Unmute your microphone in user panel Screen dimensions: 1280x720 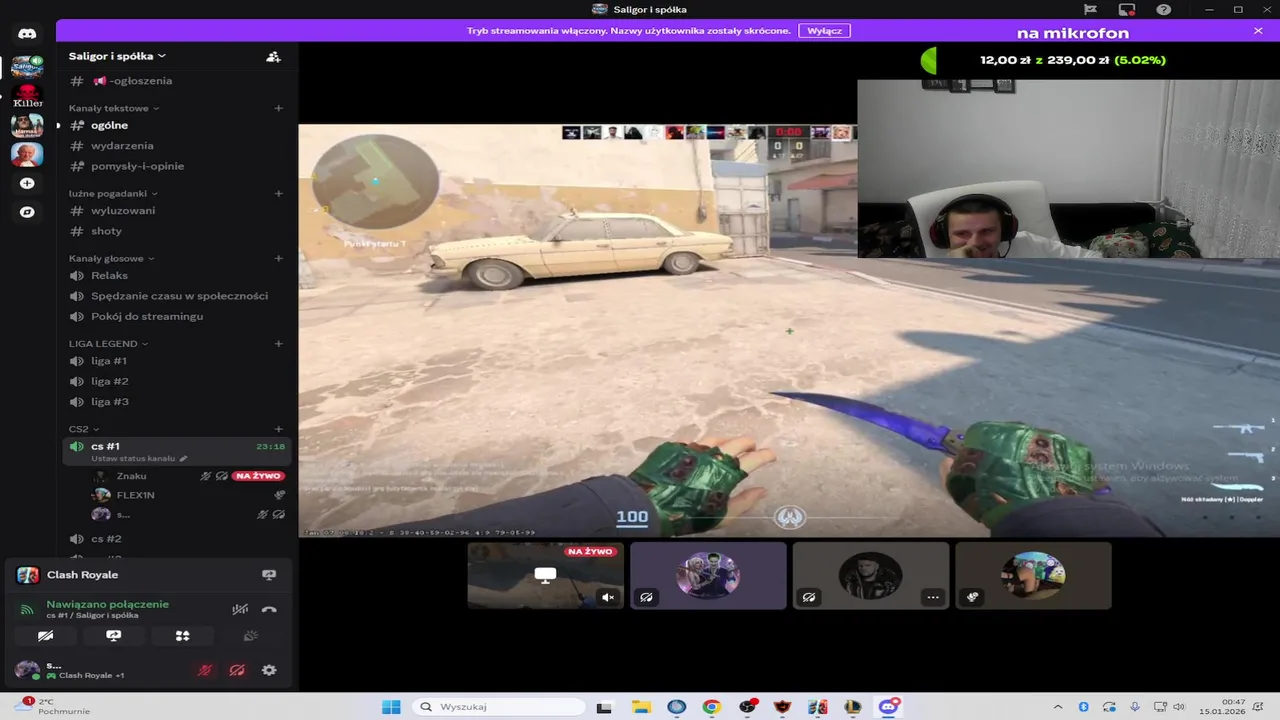point(205,671)
